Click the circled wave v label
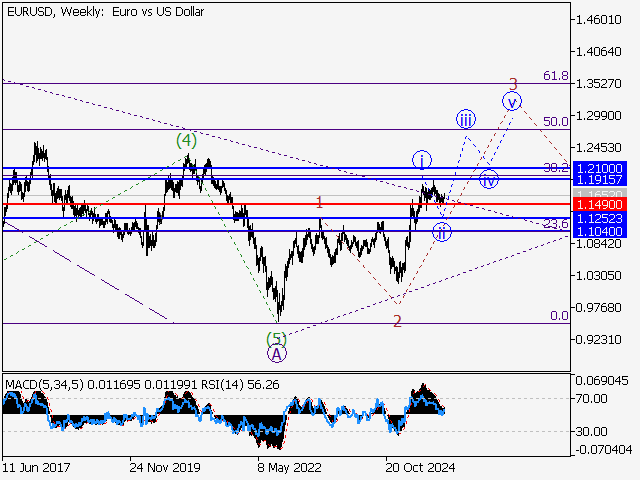Viewport: 640px width, 480px height. pyautogui.click(x=512, y=101)
